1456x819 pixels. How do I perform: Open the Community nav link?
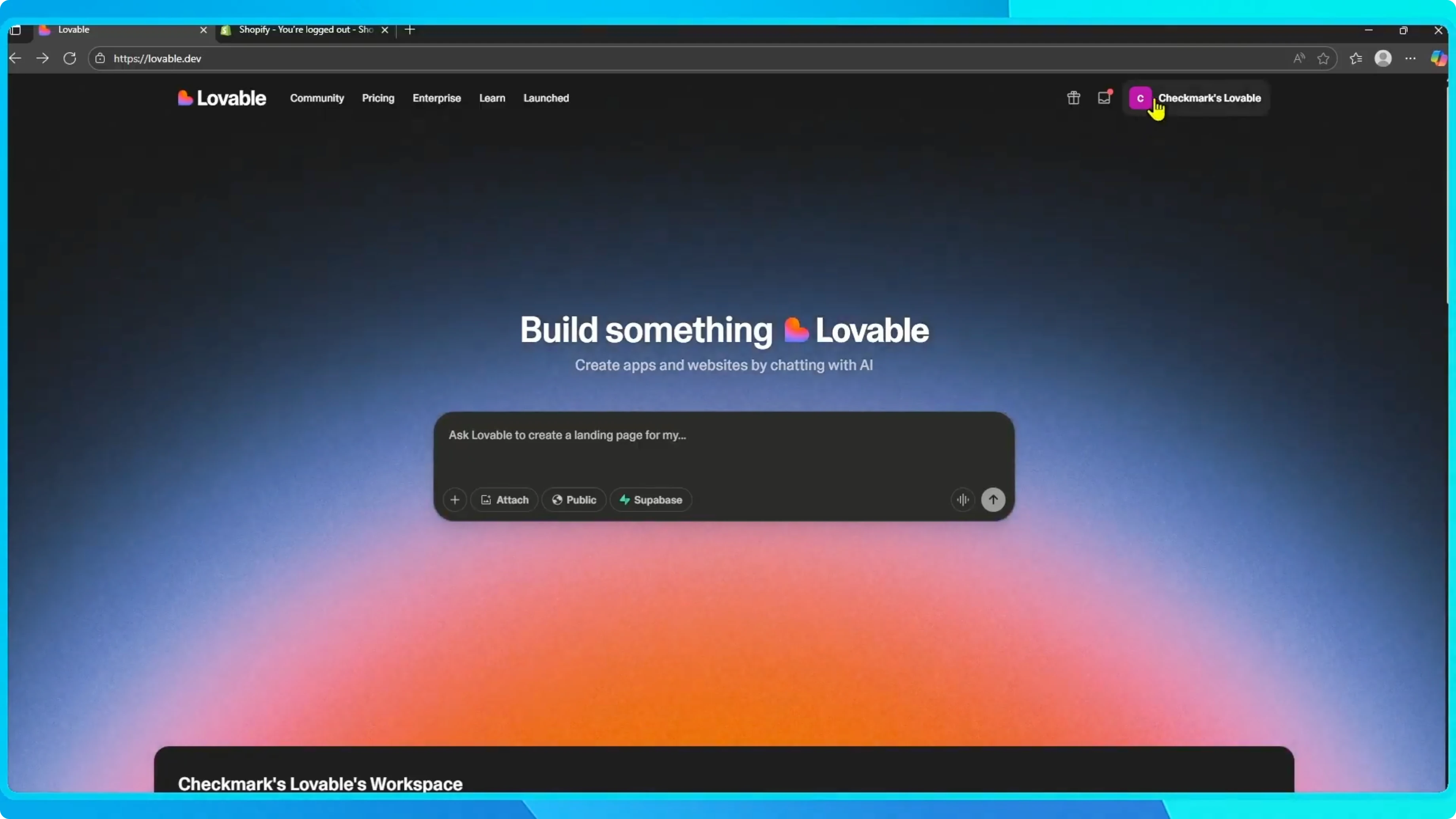click(317, 99)
